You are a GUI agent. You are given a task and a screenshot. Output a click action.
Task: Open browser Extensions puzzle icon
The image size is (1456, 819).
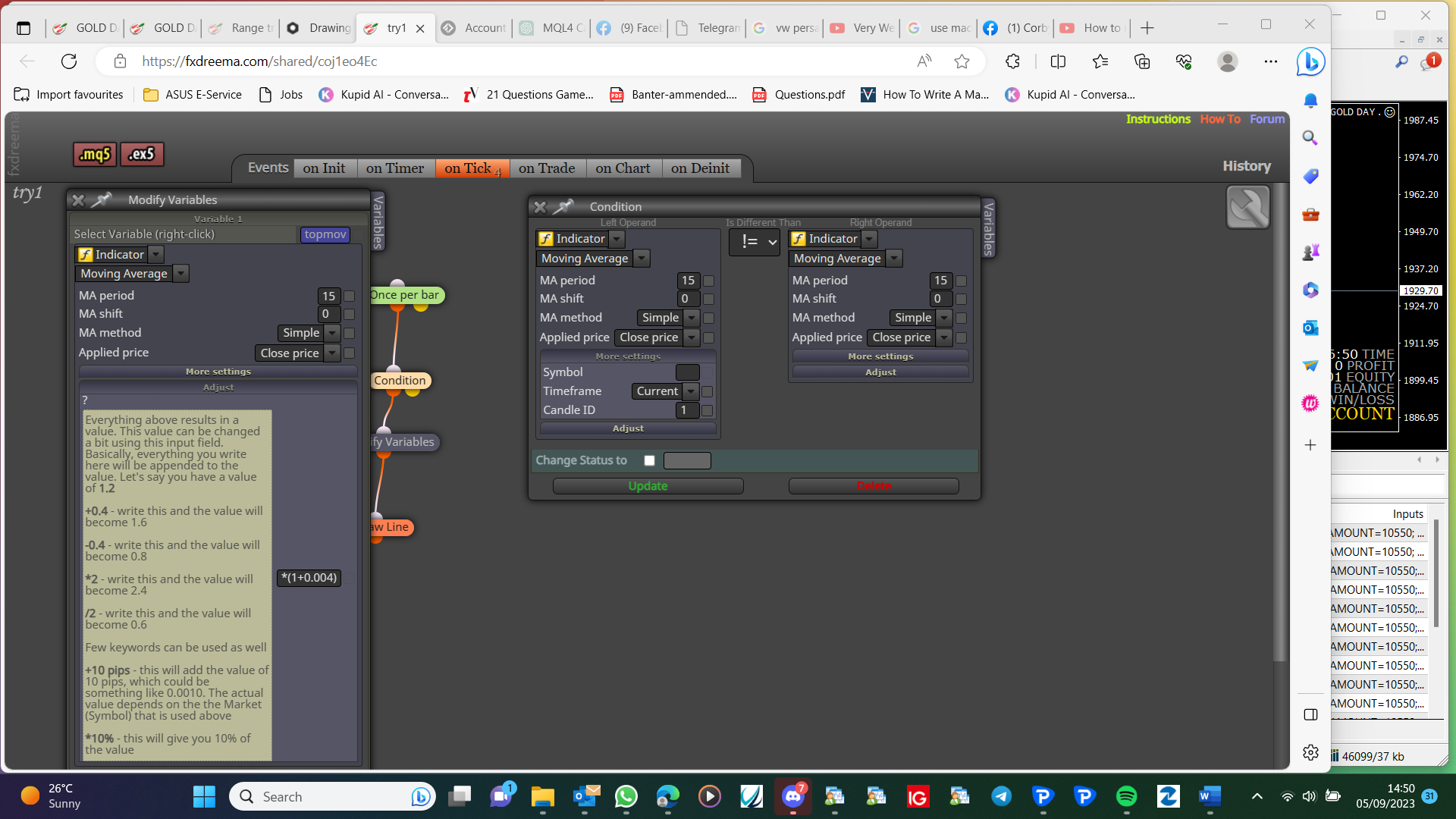pyautogui.click(x=1012, y=61)
